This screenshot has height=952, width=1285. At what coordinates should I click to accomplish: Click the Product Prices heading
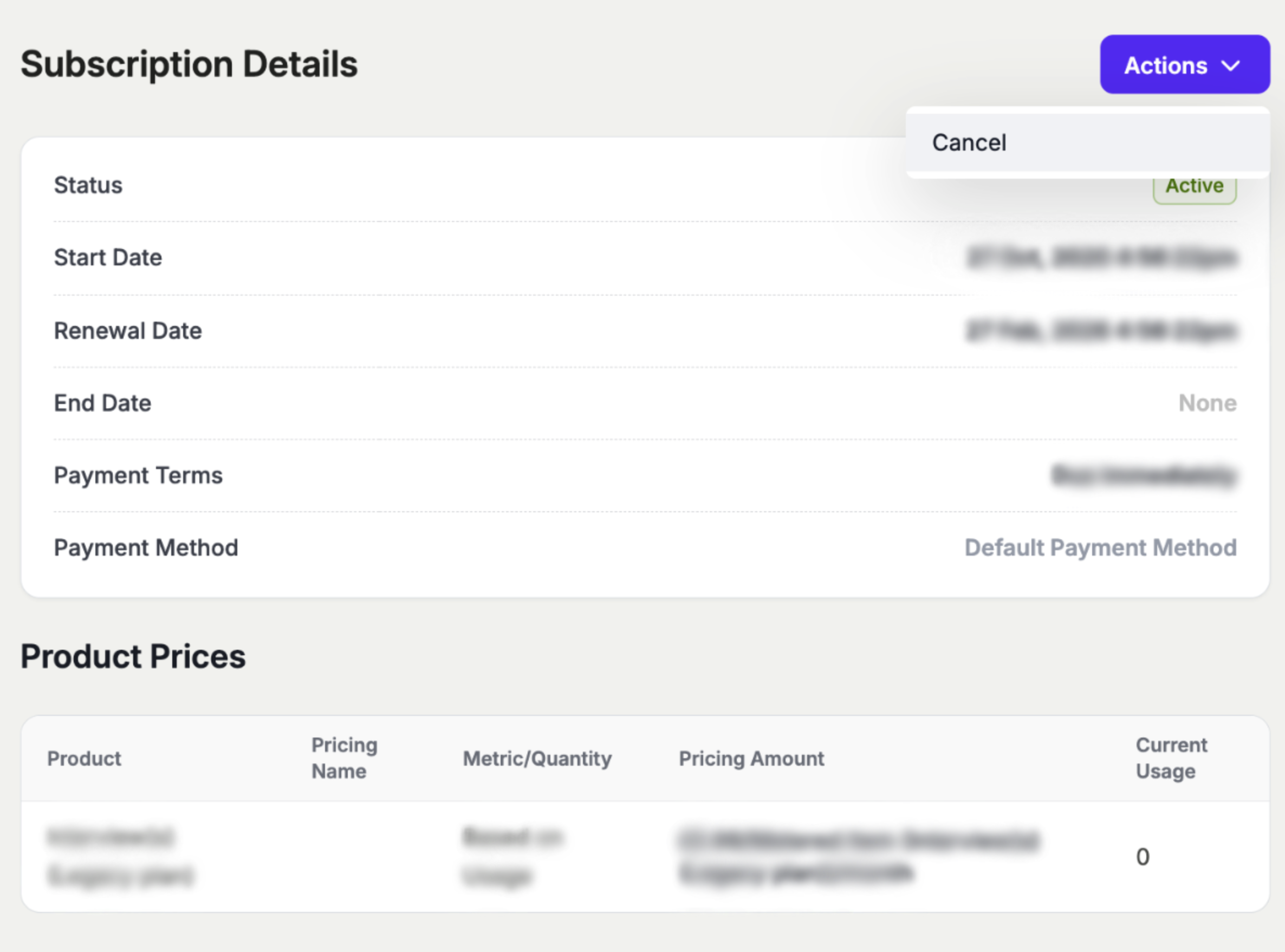click(133, 656)
